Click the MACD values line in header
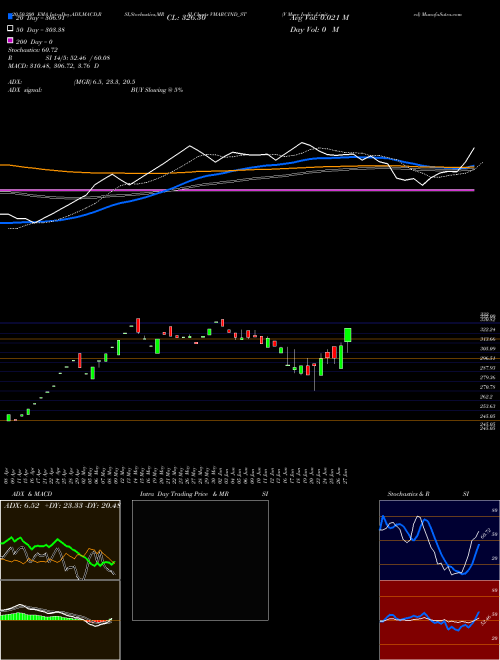Viewport: 500px width, 660px height. point(53,66)
